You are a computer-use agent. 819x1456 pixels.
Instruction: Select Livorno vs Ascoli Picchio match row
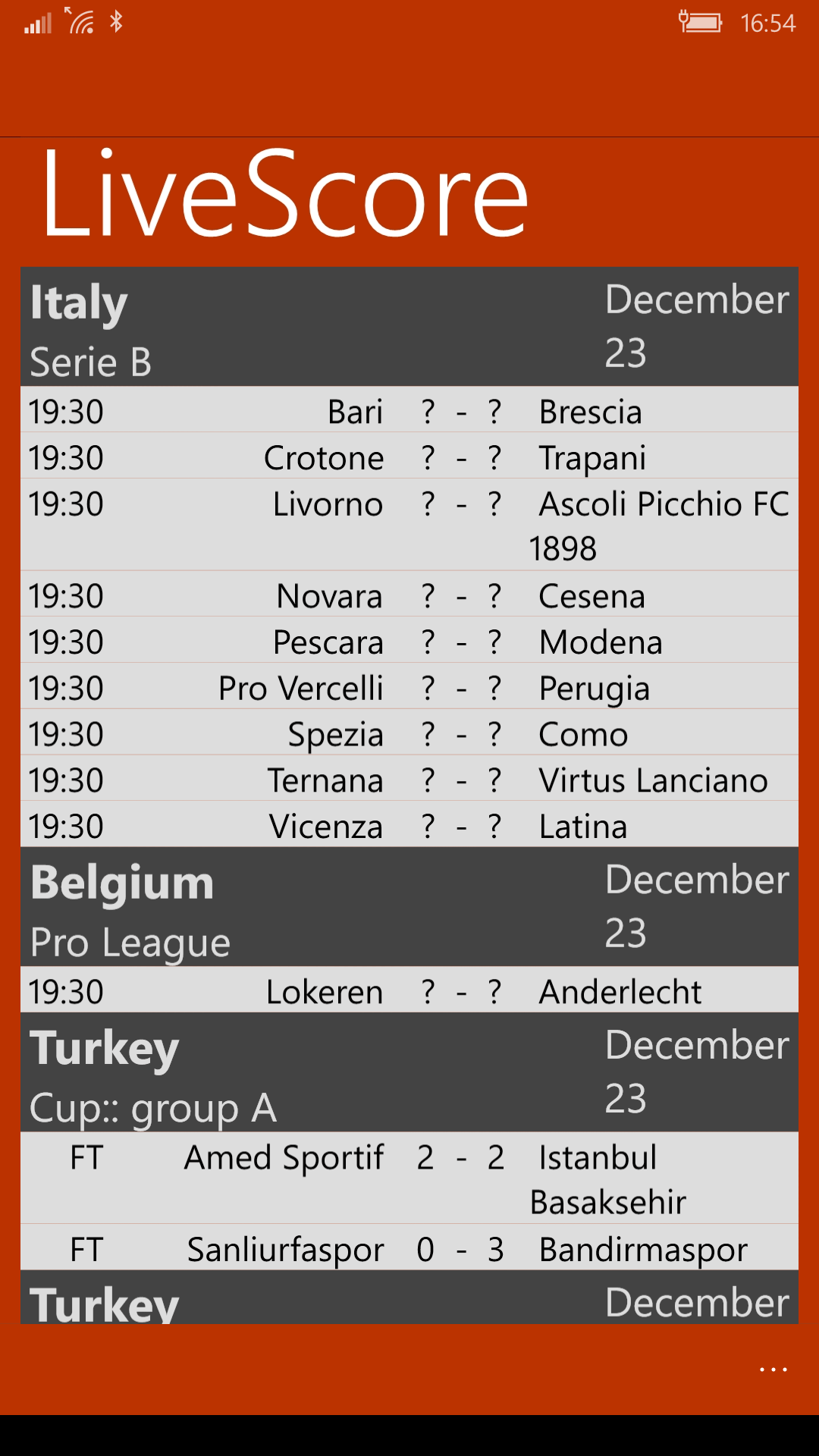coord(409,525)
